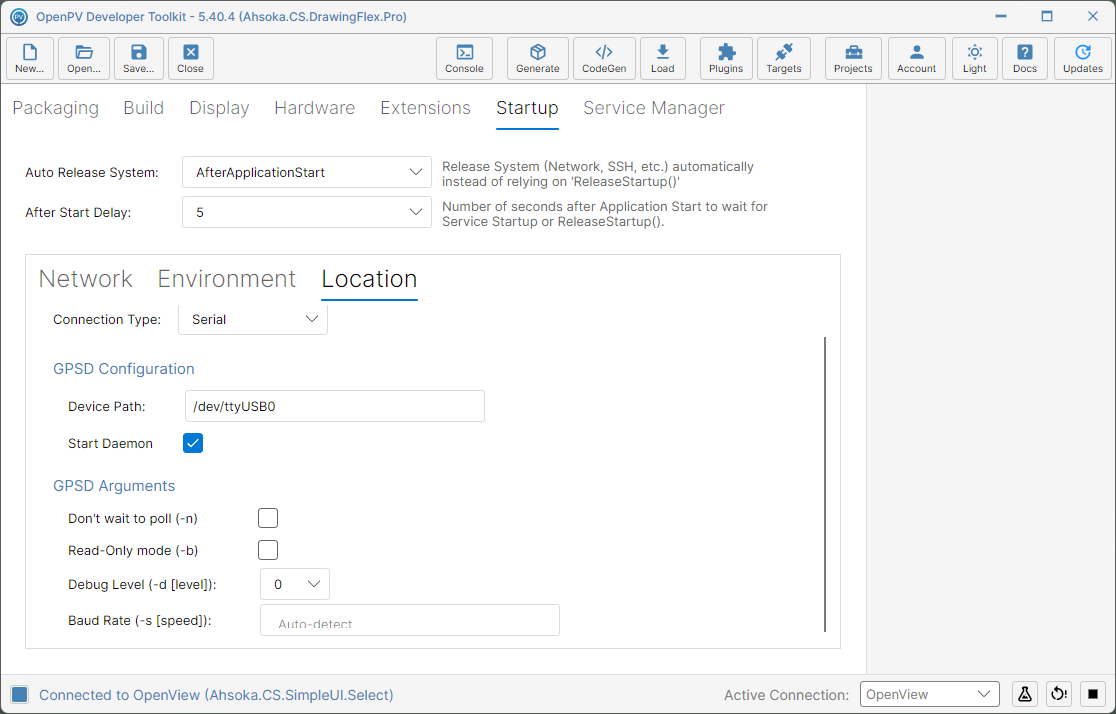Open the Auto Release System dropdown

pyautogui.click(x=307, y=172)
